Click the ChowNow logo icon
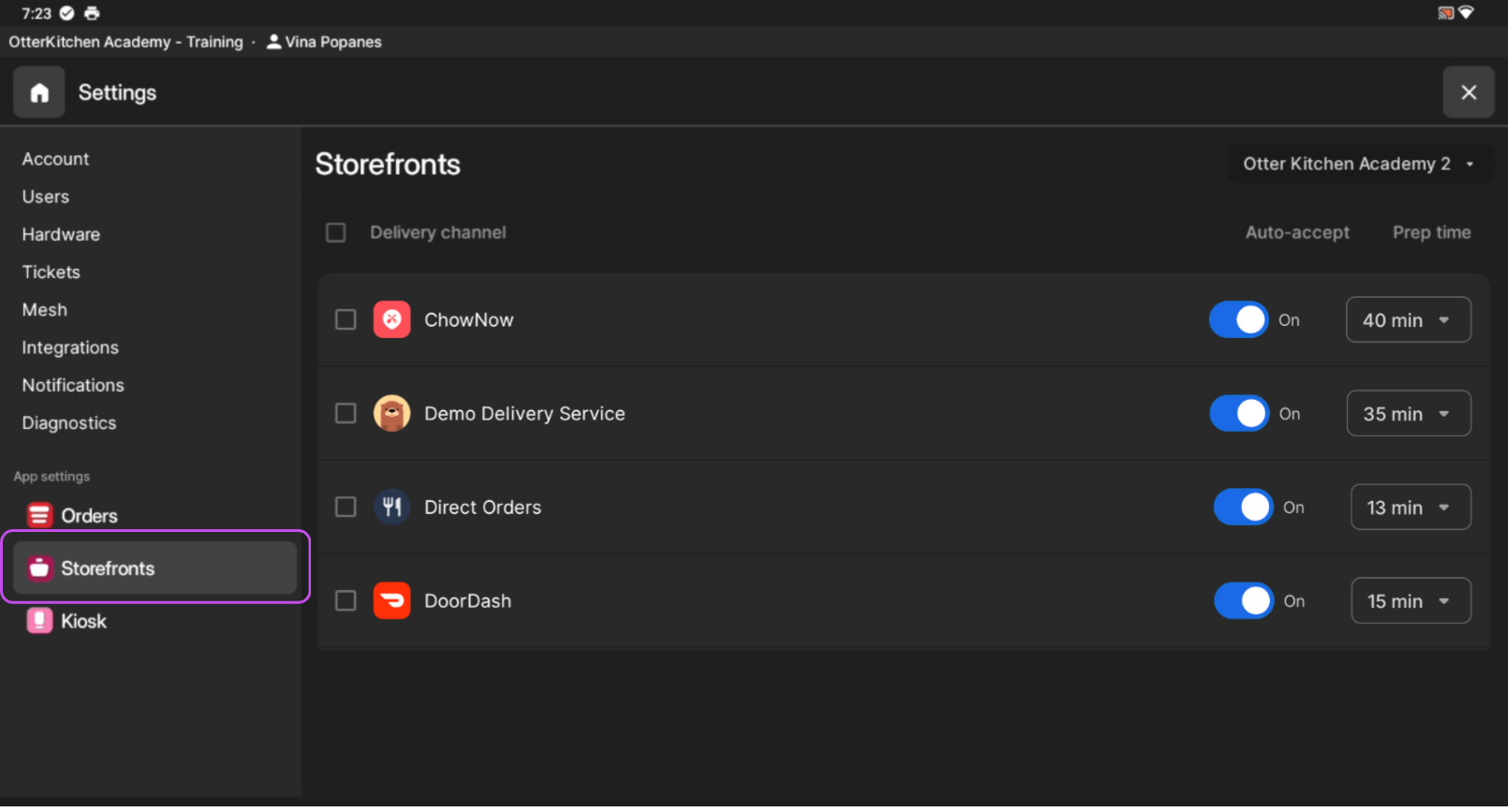 pyautogui.click(x=392, y=319)
